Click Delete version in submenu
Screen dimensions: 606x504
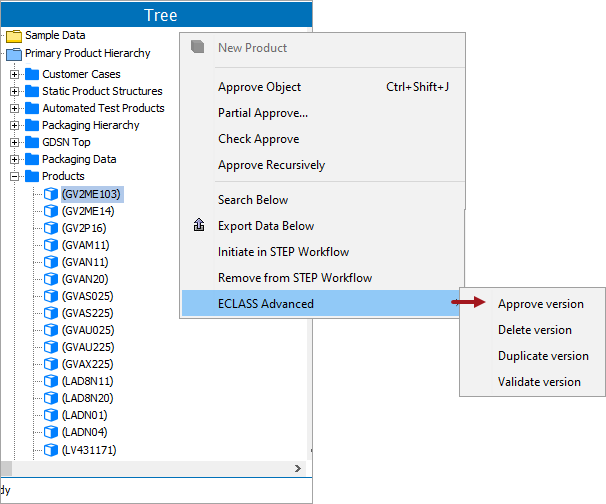[x=535, y=330]
